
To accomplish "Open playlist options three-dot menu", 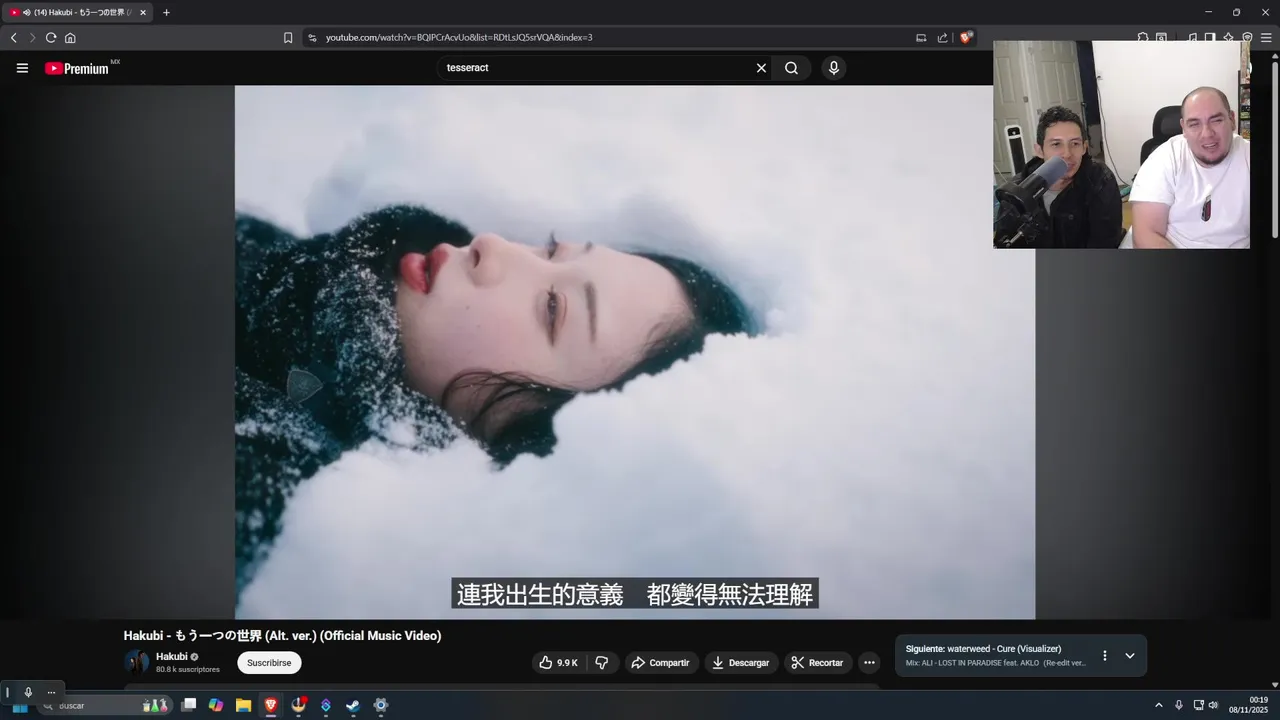I will pyautogui.click(x=1105, y=656).
